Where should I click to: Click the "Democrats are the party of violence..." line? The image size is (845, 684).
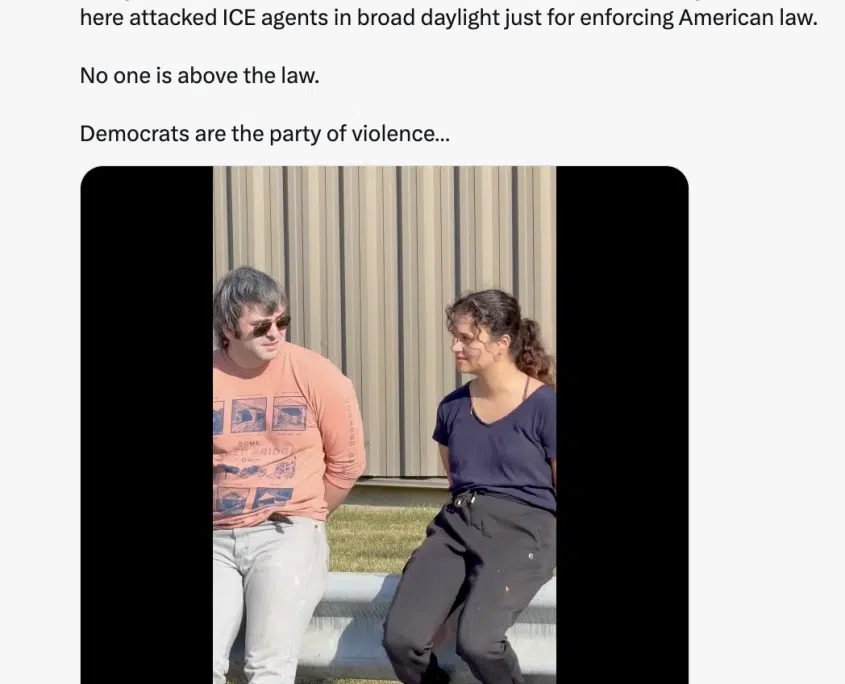coord(265,134)
